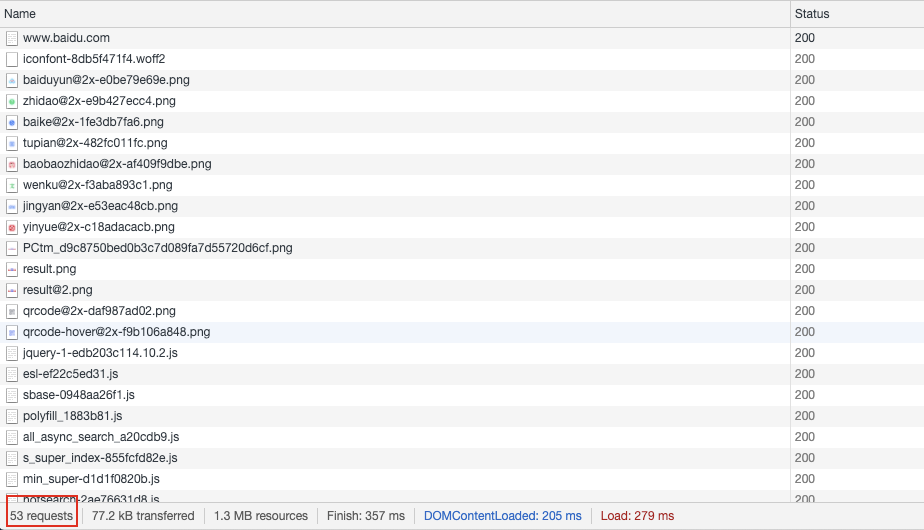Click the iconfont woff2 file icon
Viewport: 924px width, 530px height.
pyautogui.click(x=12, y=59)
